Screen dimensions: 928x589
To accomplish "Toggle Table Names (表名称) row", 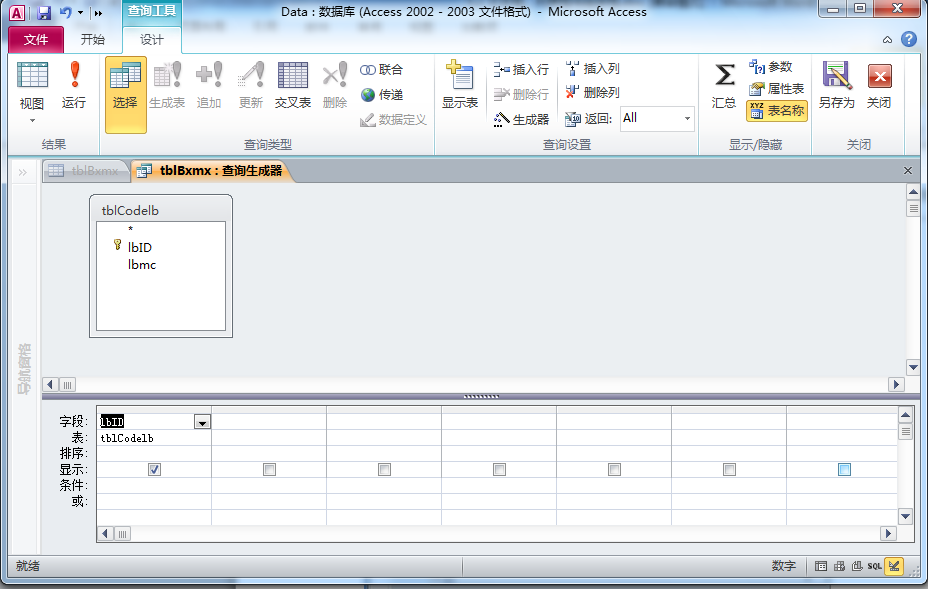I will [x=776, y=111].
